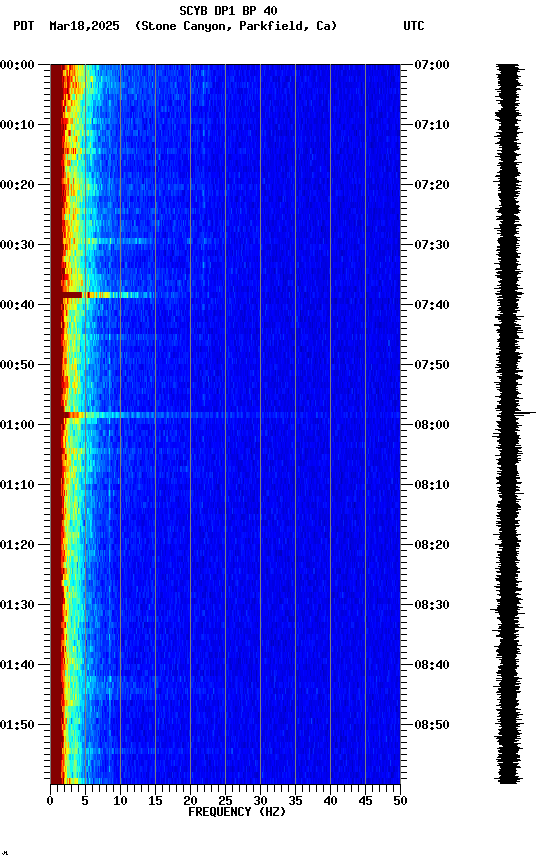Click the '00:50' PDT time label
The image size is (552, 864).
17,365
